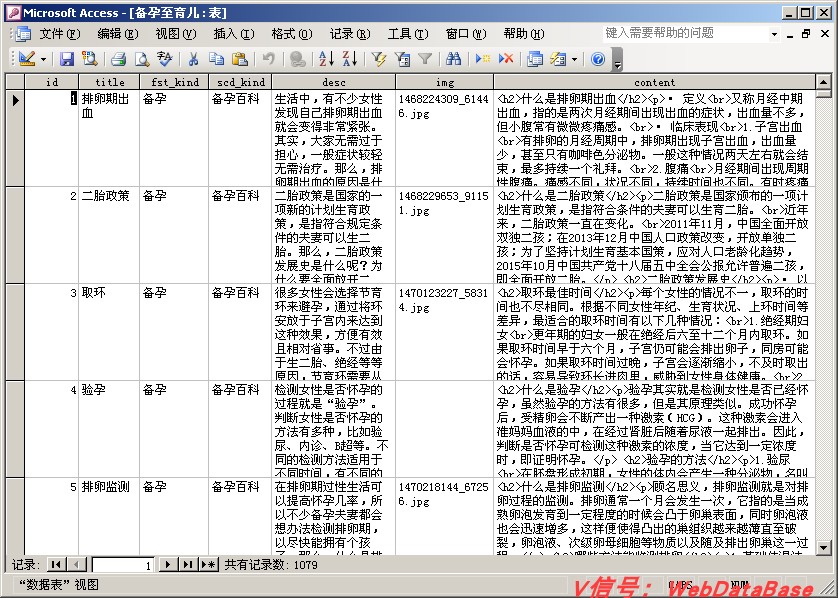Select the img column header
The height and width of the screenshot is (598, 838).
tap(445, 82)
